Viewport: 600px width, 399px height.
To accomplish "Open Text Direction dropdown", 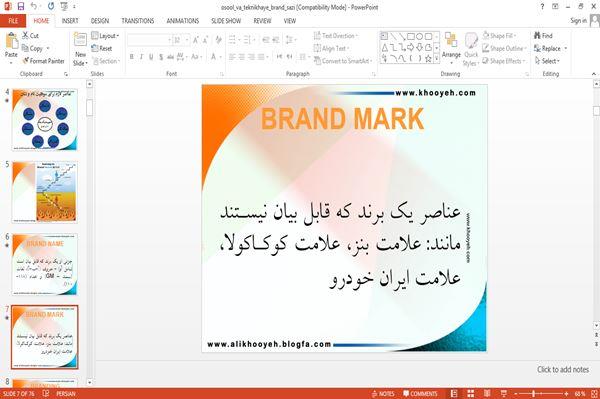I will click(336, 36).
